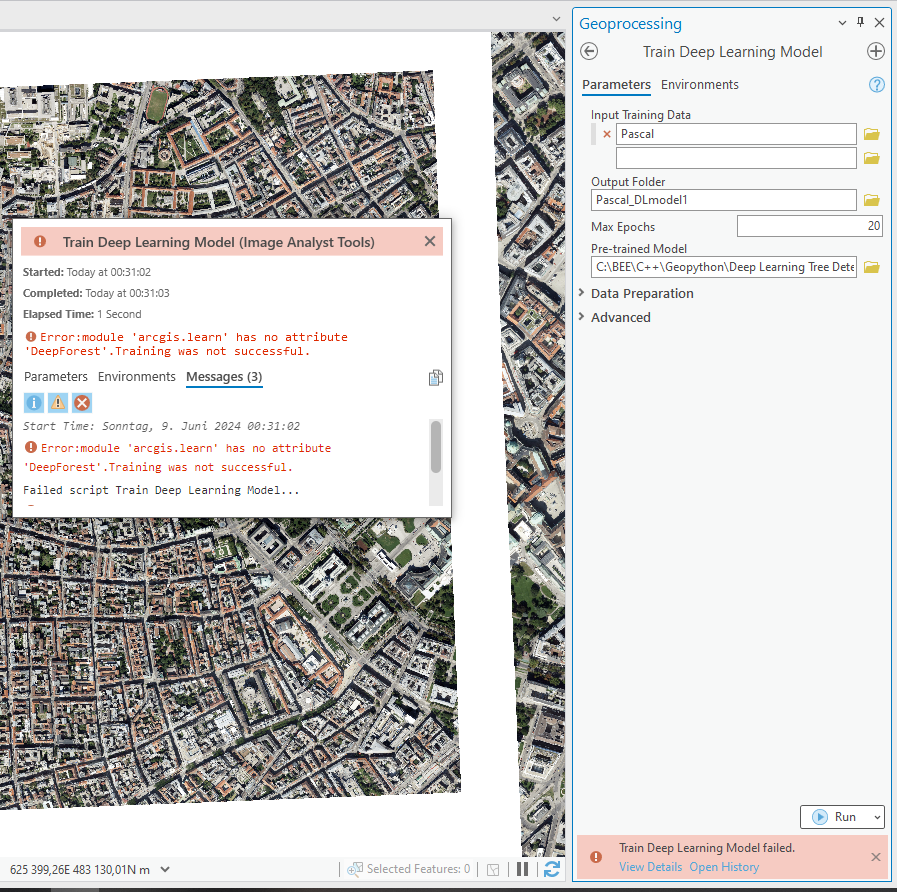Open the Messages (3) tab in dialog

224,377
